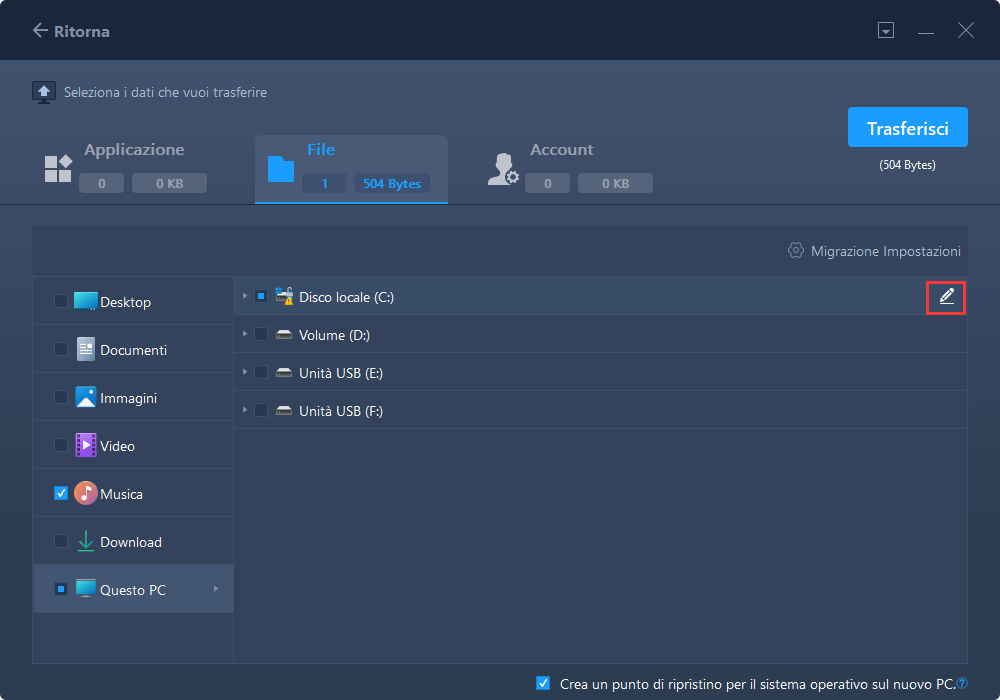The width and height of the screenshot is (1000, 700).
Task: Click the Unità USB (E:) drive icon
Action: [284, 372]
